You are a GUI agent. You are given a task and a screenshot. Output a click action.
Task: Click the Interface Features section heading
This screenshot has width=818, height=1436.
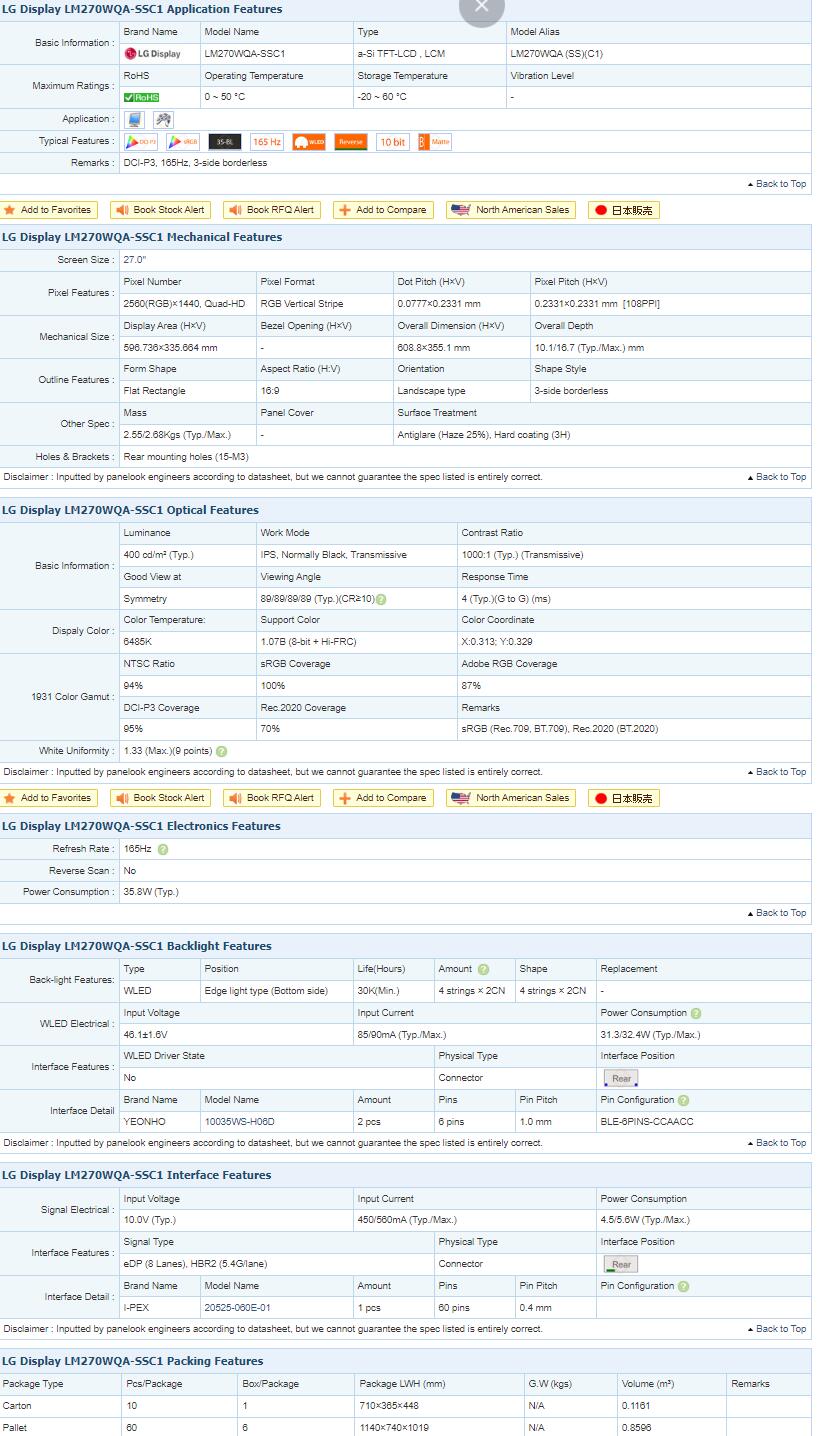(x=136, y=1175)
